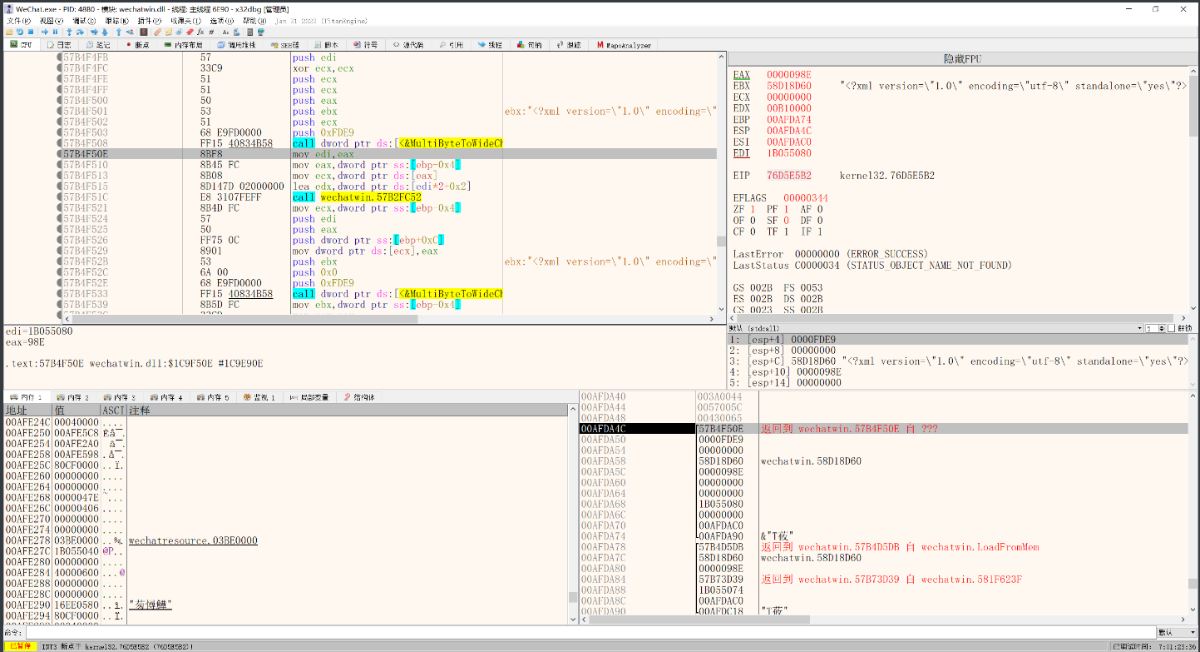
Task: Switch to the 符号 tab
Action: pos(366,45)
